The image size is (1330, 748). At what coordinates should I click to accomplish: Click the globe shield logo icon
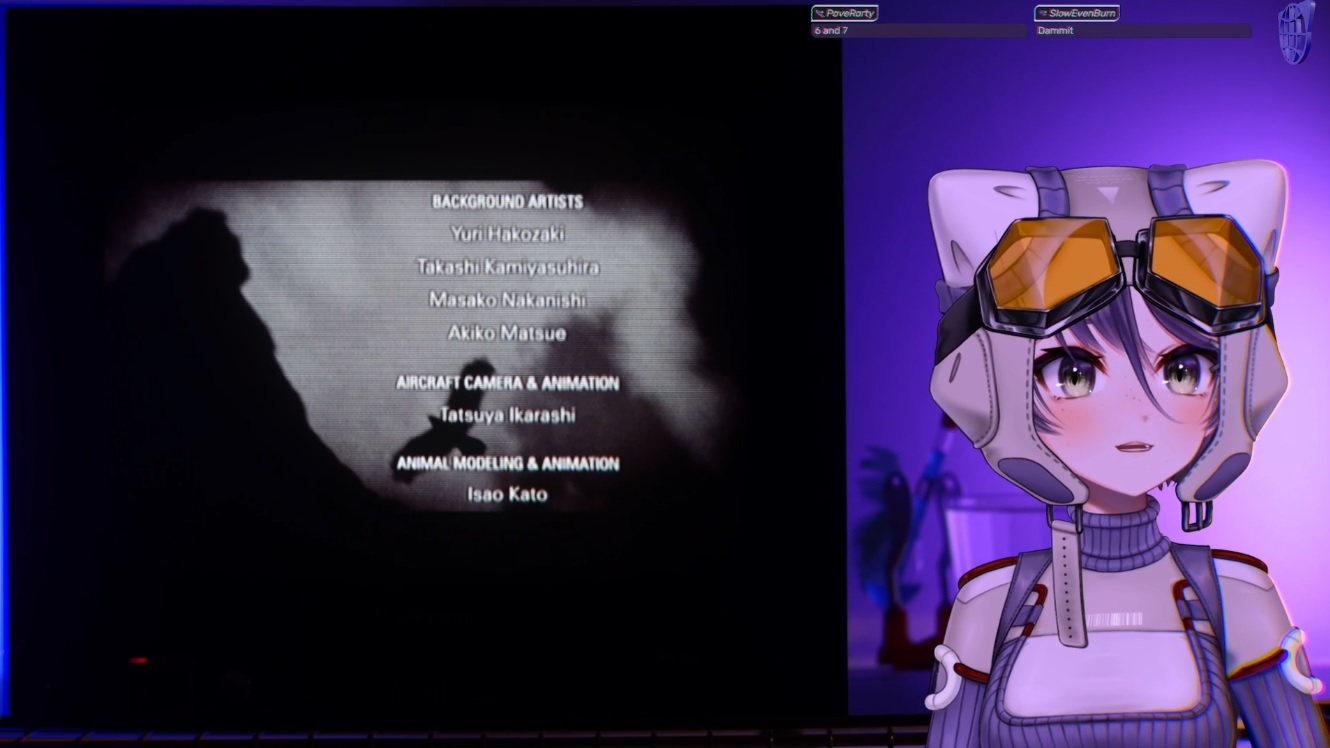(1297, 33)
